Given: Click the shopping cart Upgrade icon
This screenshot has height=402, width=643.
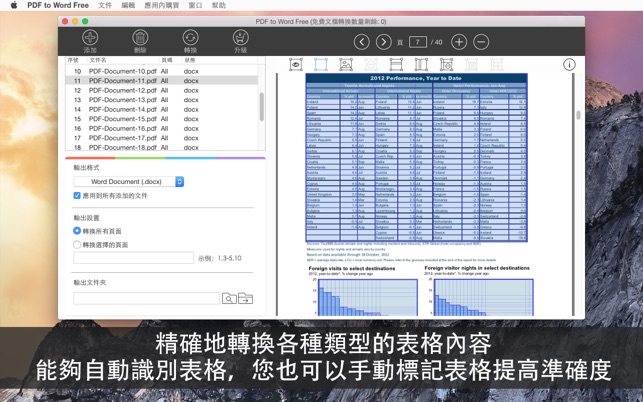Looking at the screenshot, I should click(x=241, y=38).
